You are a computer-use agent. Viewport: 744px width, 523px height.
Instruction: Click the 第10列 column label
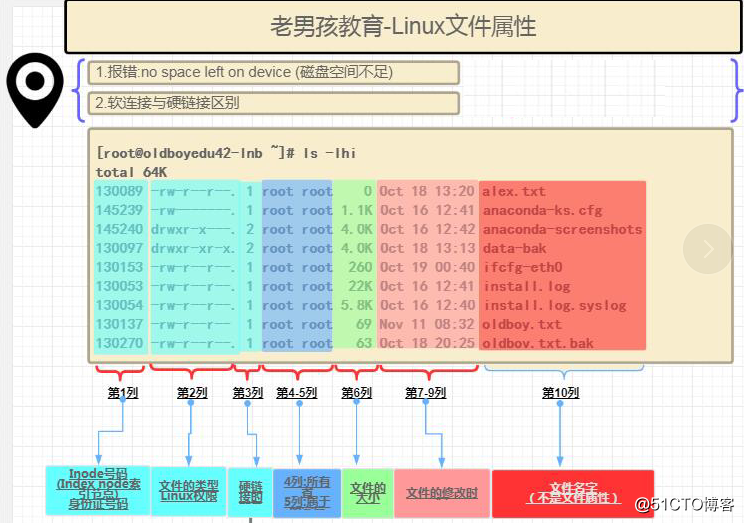[560, 393]
